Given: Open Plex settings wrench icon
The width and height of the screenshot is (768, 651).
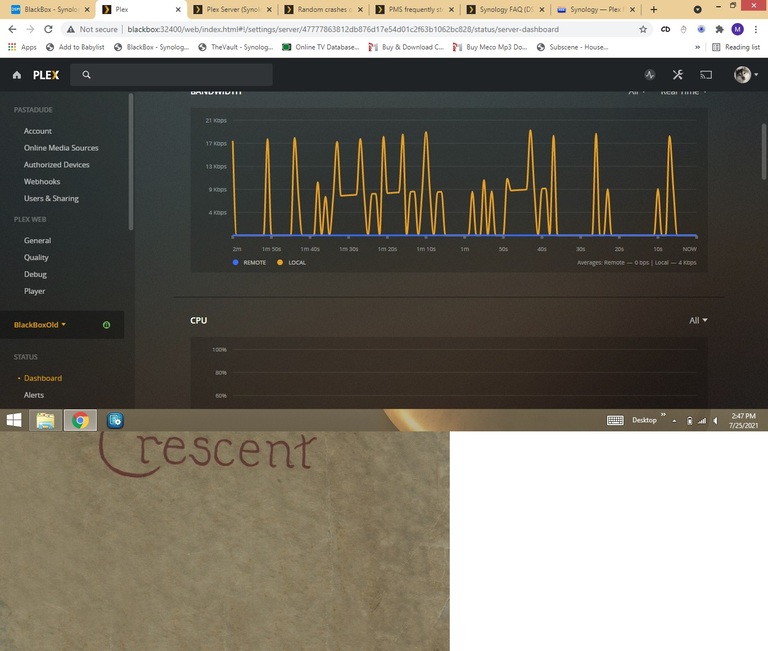Looking at the screenshot, I should click(678, 75).
